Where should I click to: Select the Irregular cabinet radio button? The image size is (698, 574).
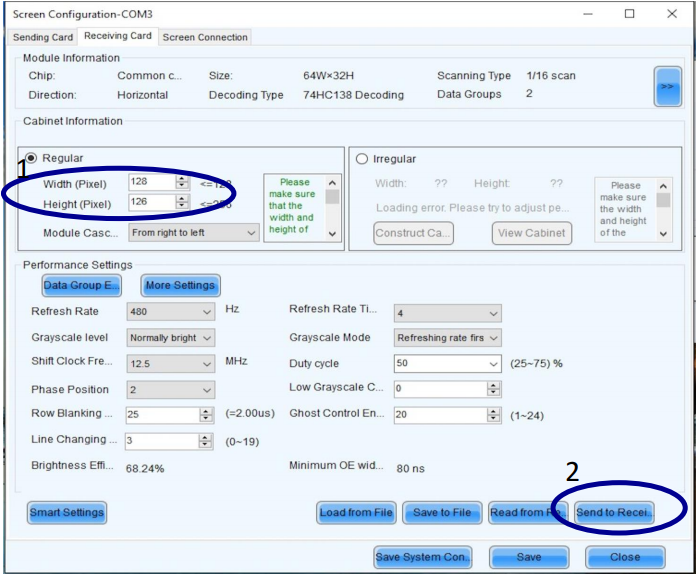pyautogui.click(x=361, y=159)
